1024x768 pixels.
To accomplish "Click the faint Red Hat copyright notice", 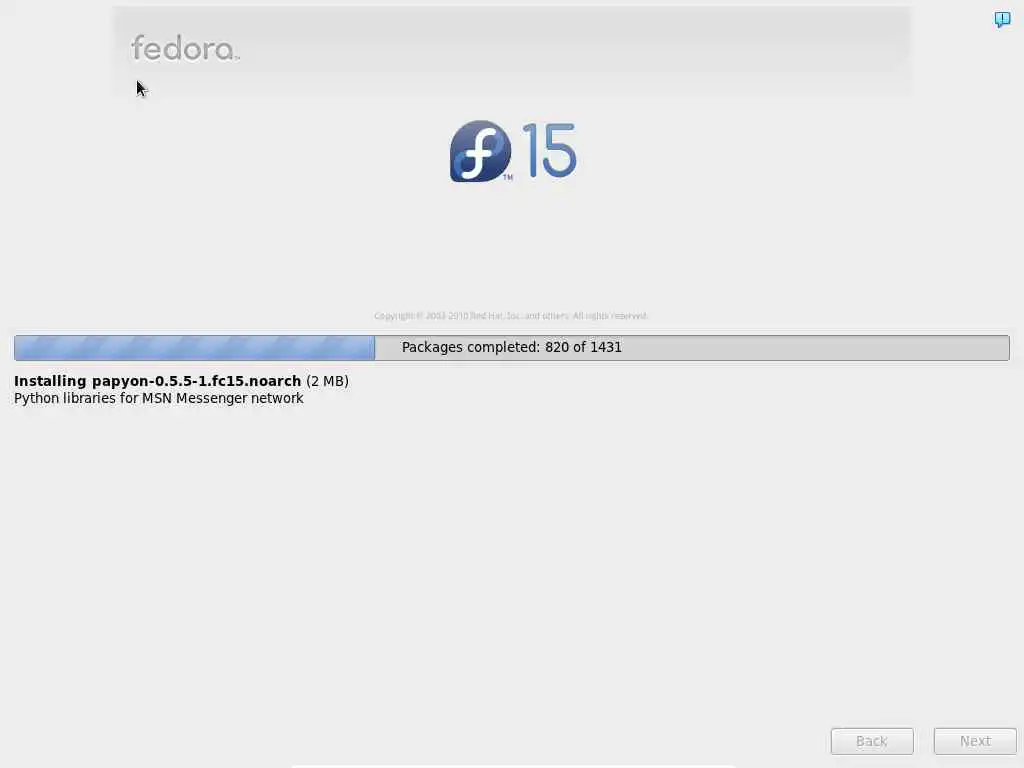I will 511,316.
